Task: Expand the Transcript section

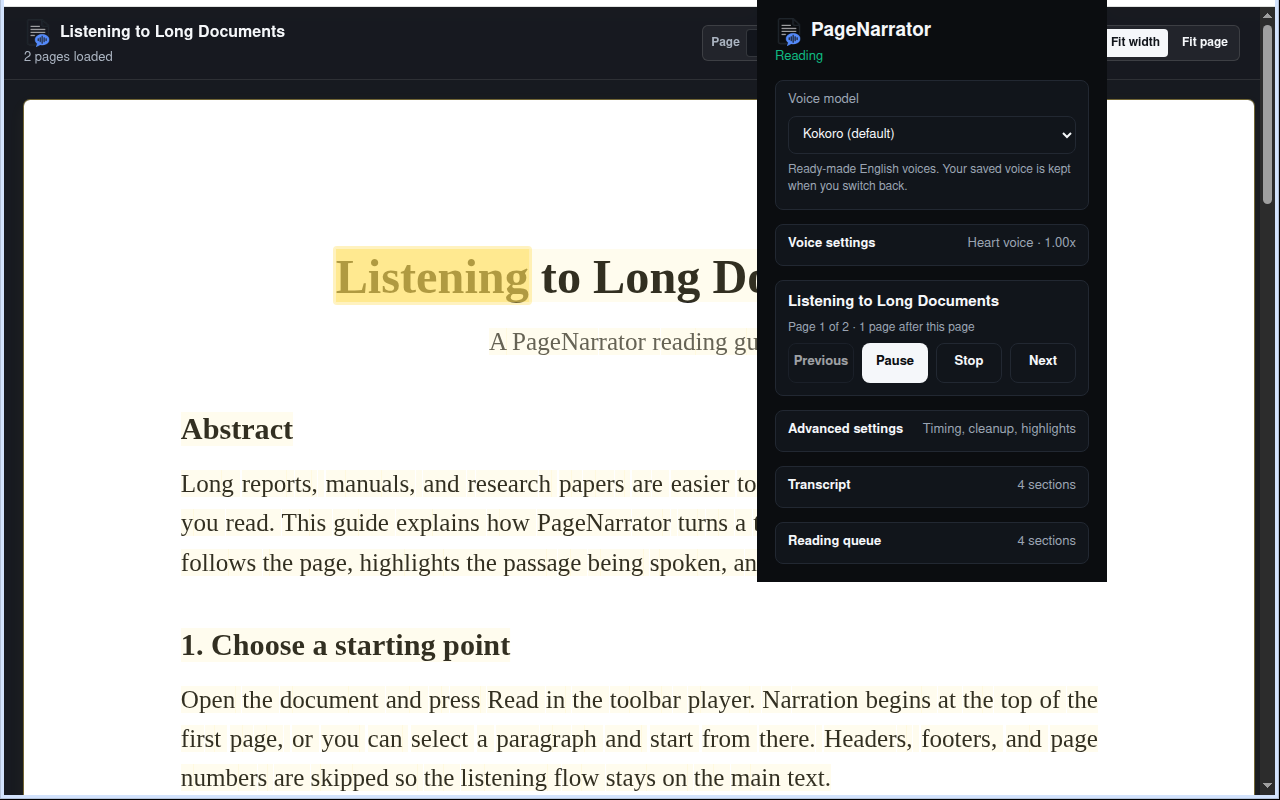Action: click(x=932, y=485)
